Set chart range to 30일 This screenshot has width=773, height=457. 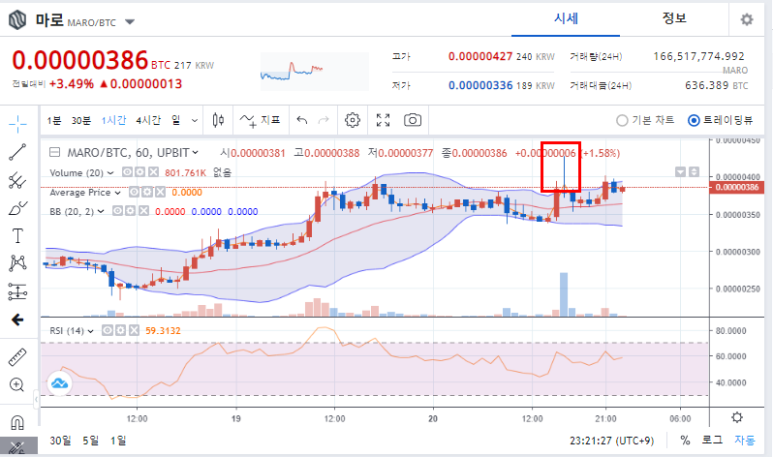[60, 440]
